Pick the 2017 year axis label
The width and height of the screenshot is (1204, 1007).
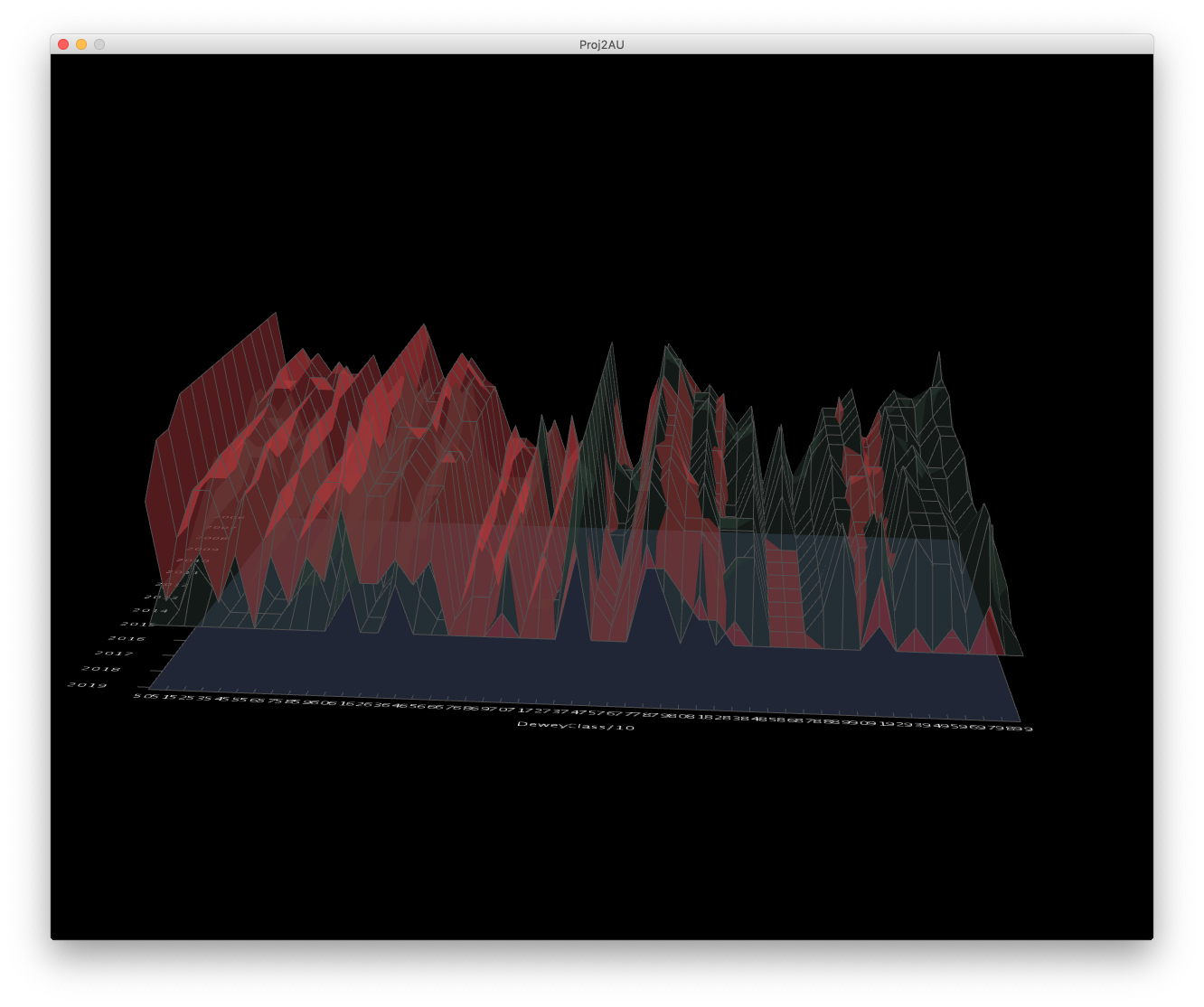(x=114, y=653)
